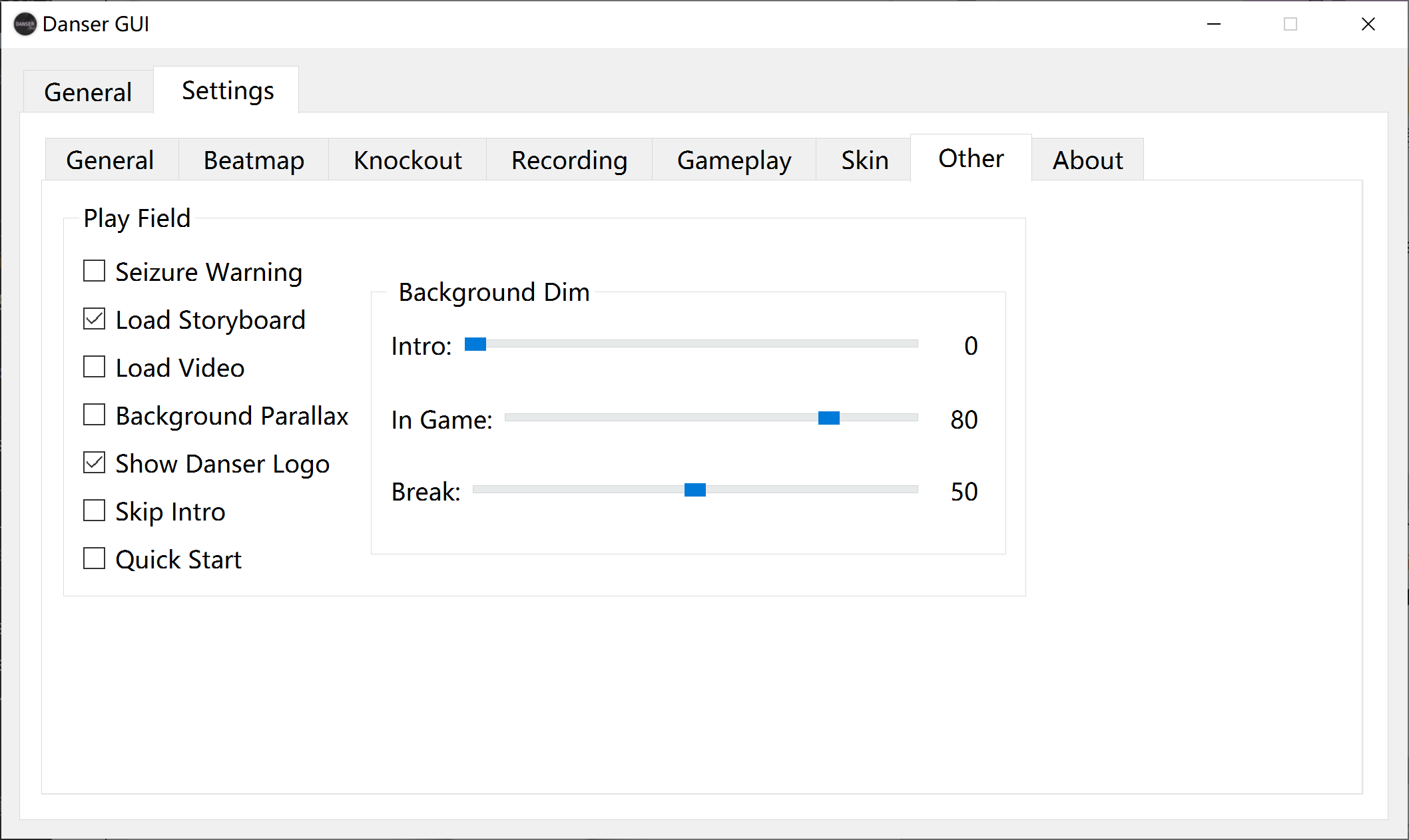Image resolution: width=1409 pixels, height=840 pixels.
Task: Check the Skip Intro option
Action: [x=95, y=511]
